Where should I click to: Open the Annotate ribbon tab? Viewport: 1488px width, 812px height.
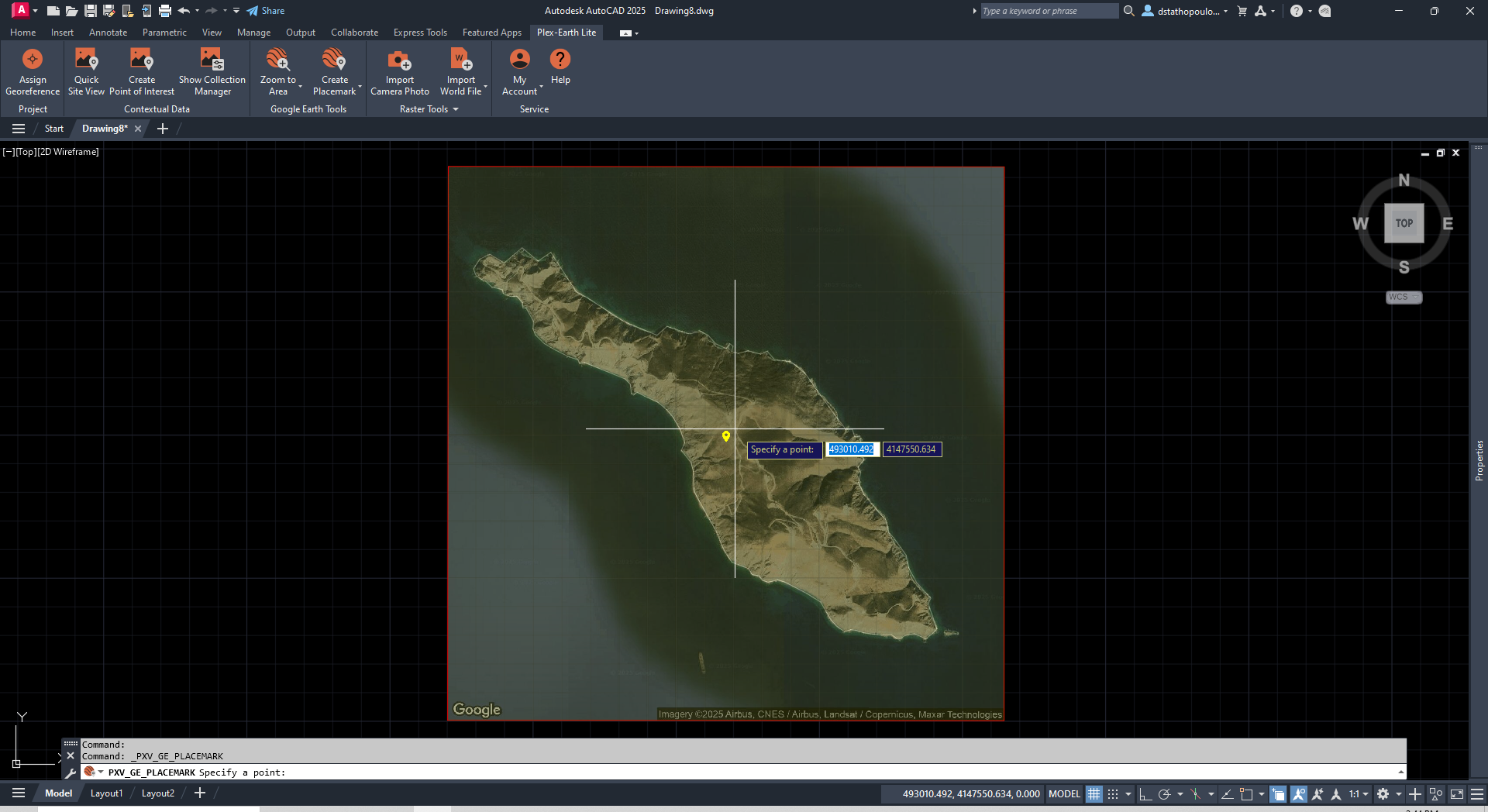[x=108, y=33]
